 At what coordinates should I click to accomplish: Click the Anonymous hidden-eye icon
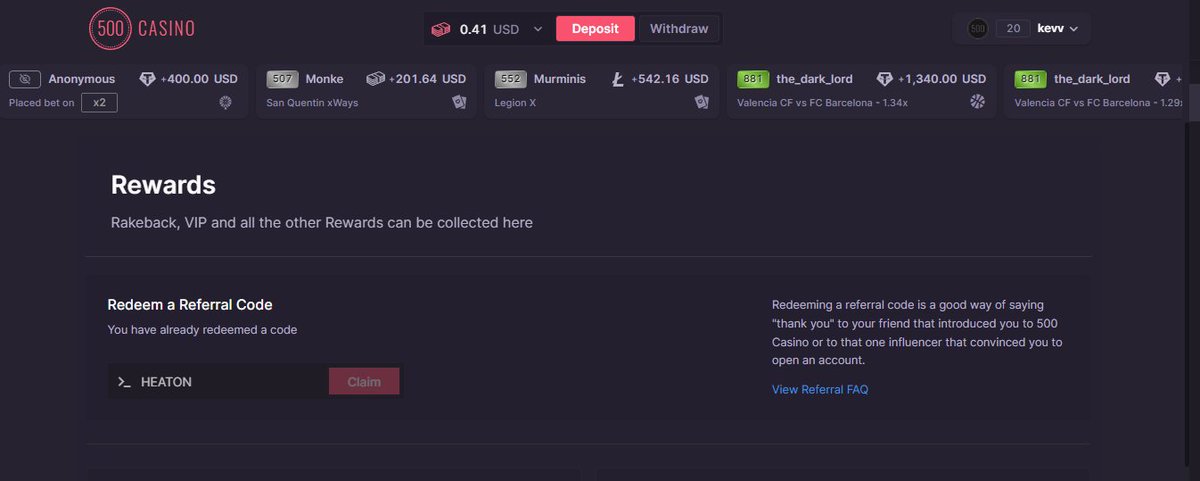(25, 79)
